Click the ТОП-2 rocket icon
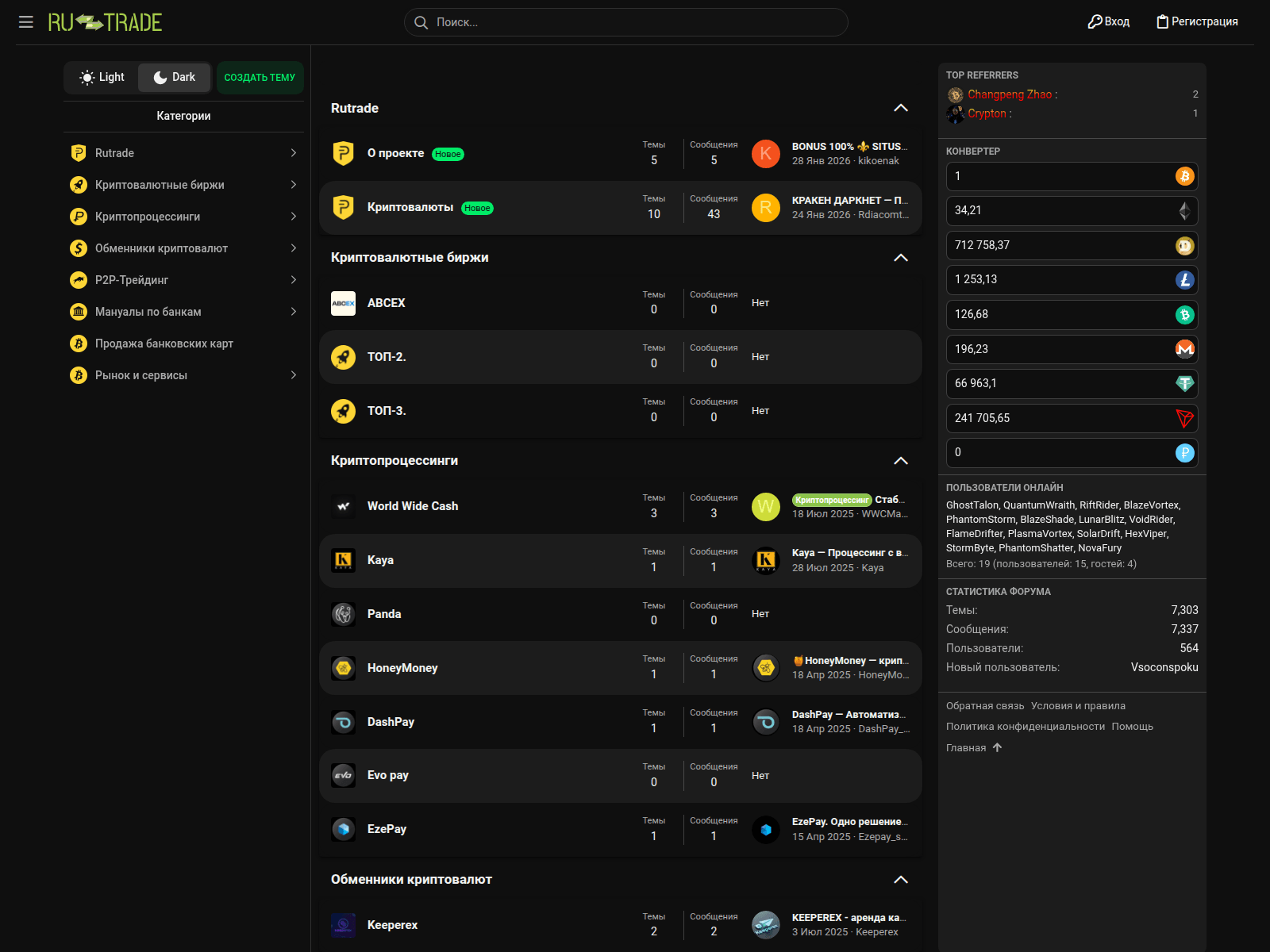This screenshot has height=952, width=1270. tap(343, 357)
